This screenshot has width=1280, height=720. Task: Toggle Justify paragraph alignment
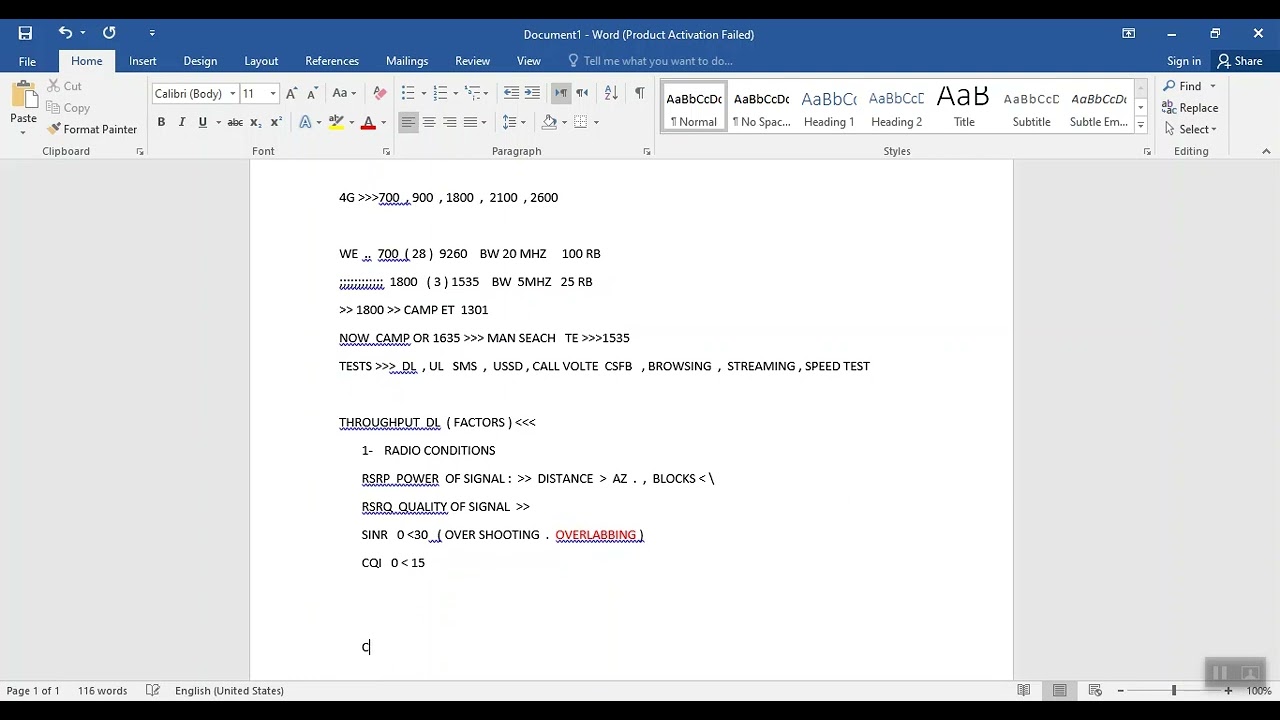471,122
